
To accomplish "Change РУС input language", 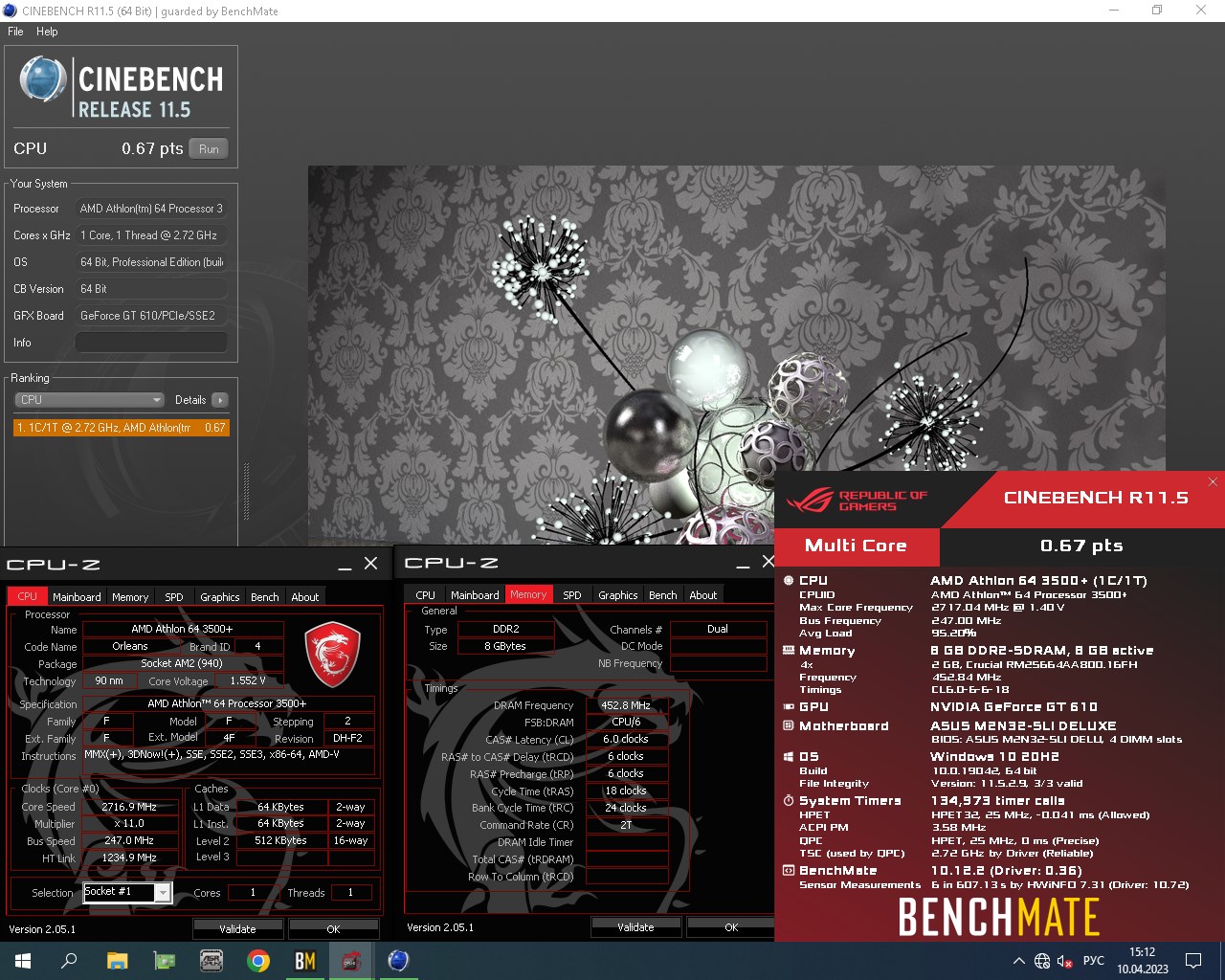I will pos(1093,961).
